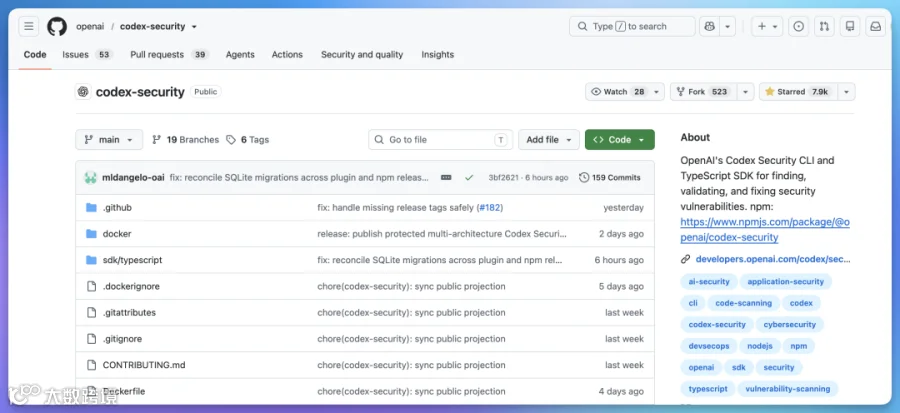Click the branch icon beside 19 Branches
Viewport: 900px width, 413px height.
click(x=156, y=139)
